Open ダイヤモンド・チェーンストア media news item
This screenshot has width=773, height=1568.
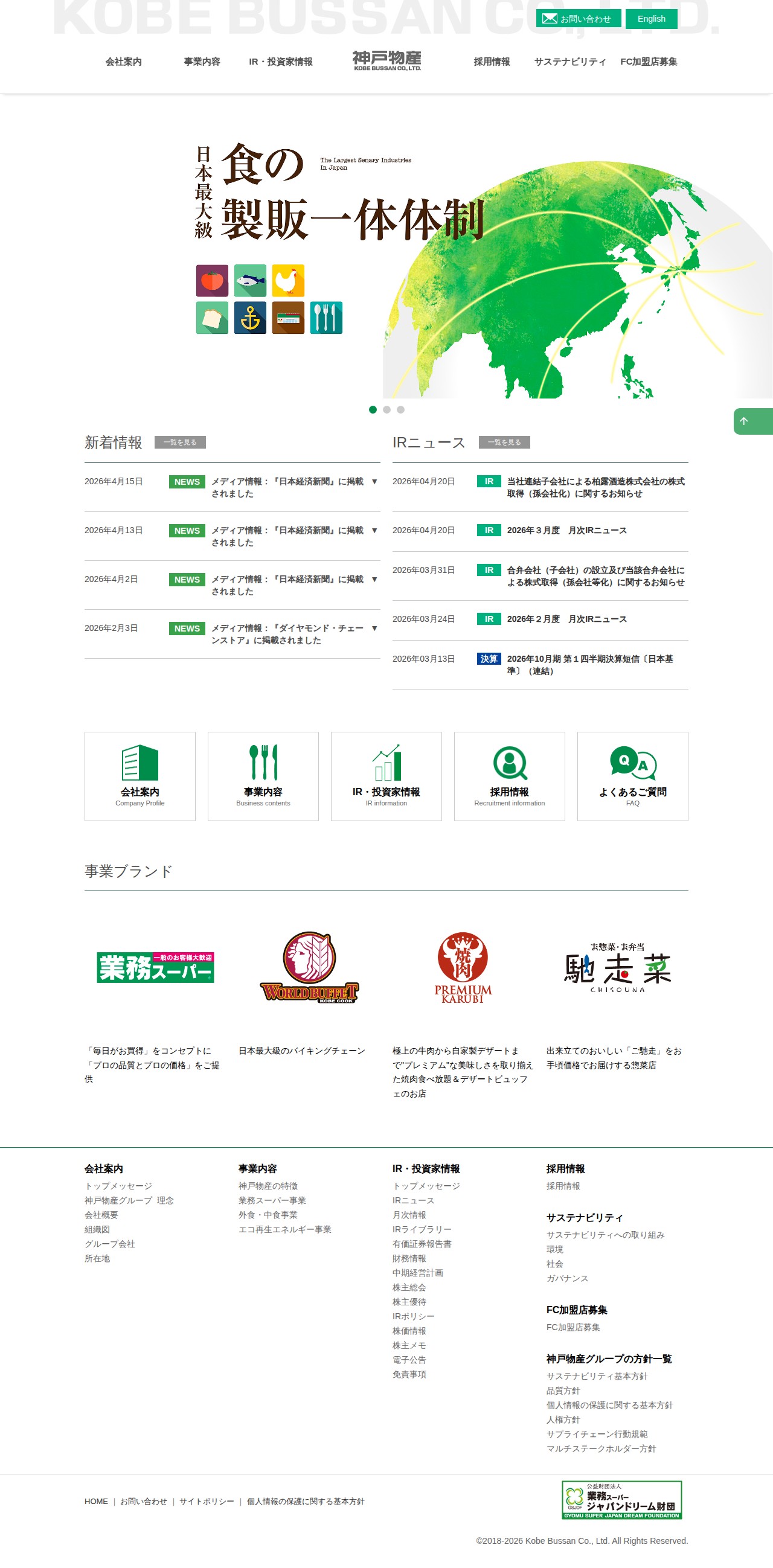(x=287, y=634)
